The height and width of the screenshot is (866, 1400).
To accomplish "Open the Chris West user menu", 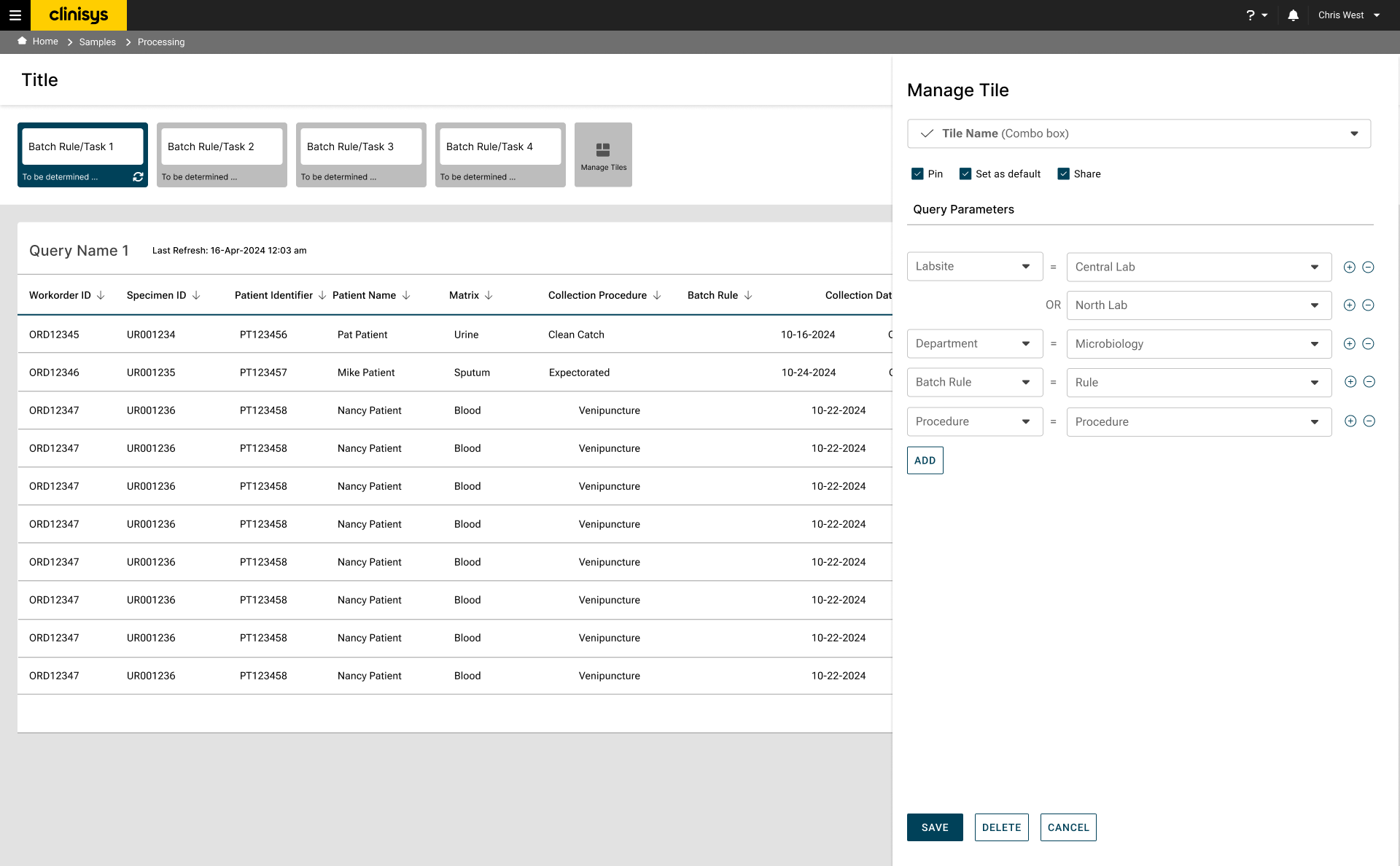I will (x=1349, y=15).
